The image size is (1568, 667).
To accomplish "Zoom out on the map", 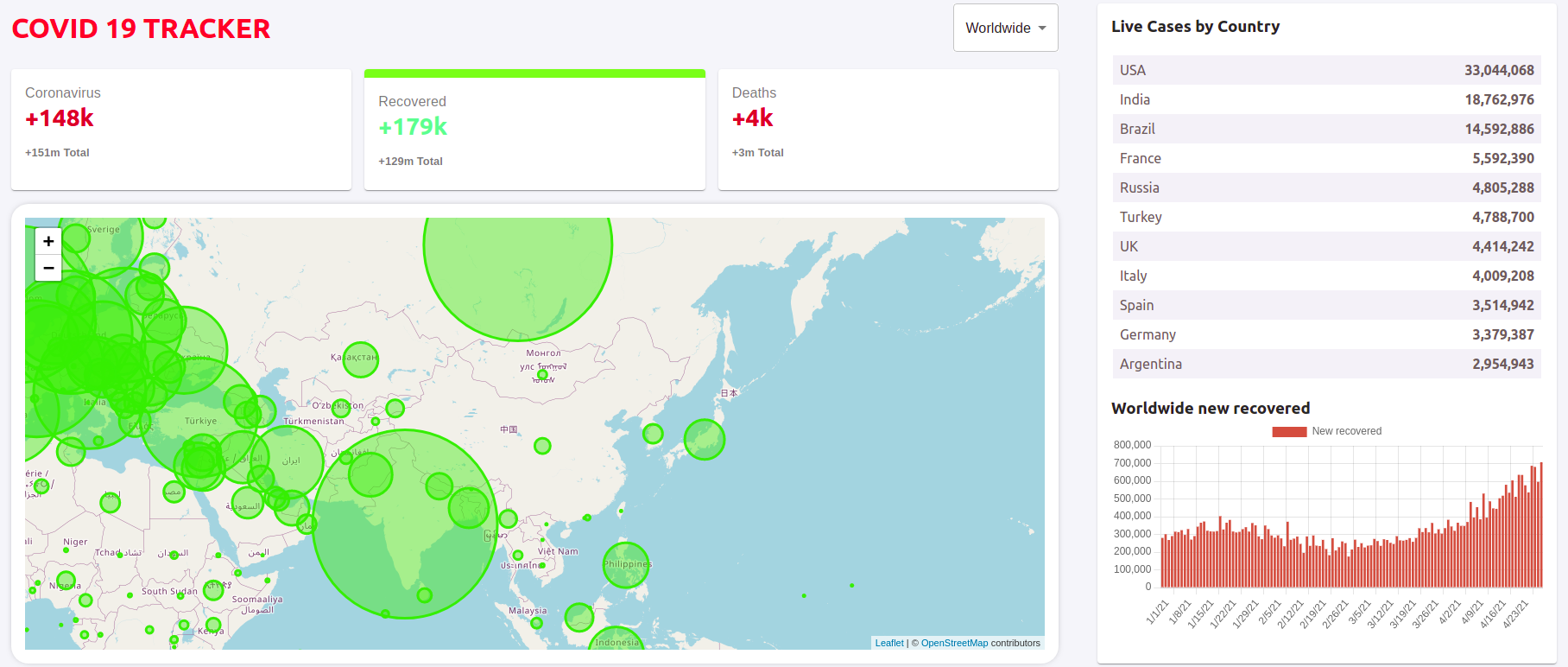I will coord(48,268).
